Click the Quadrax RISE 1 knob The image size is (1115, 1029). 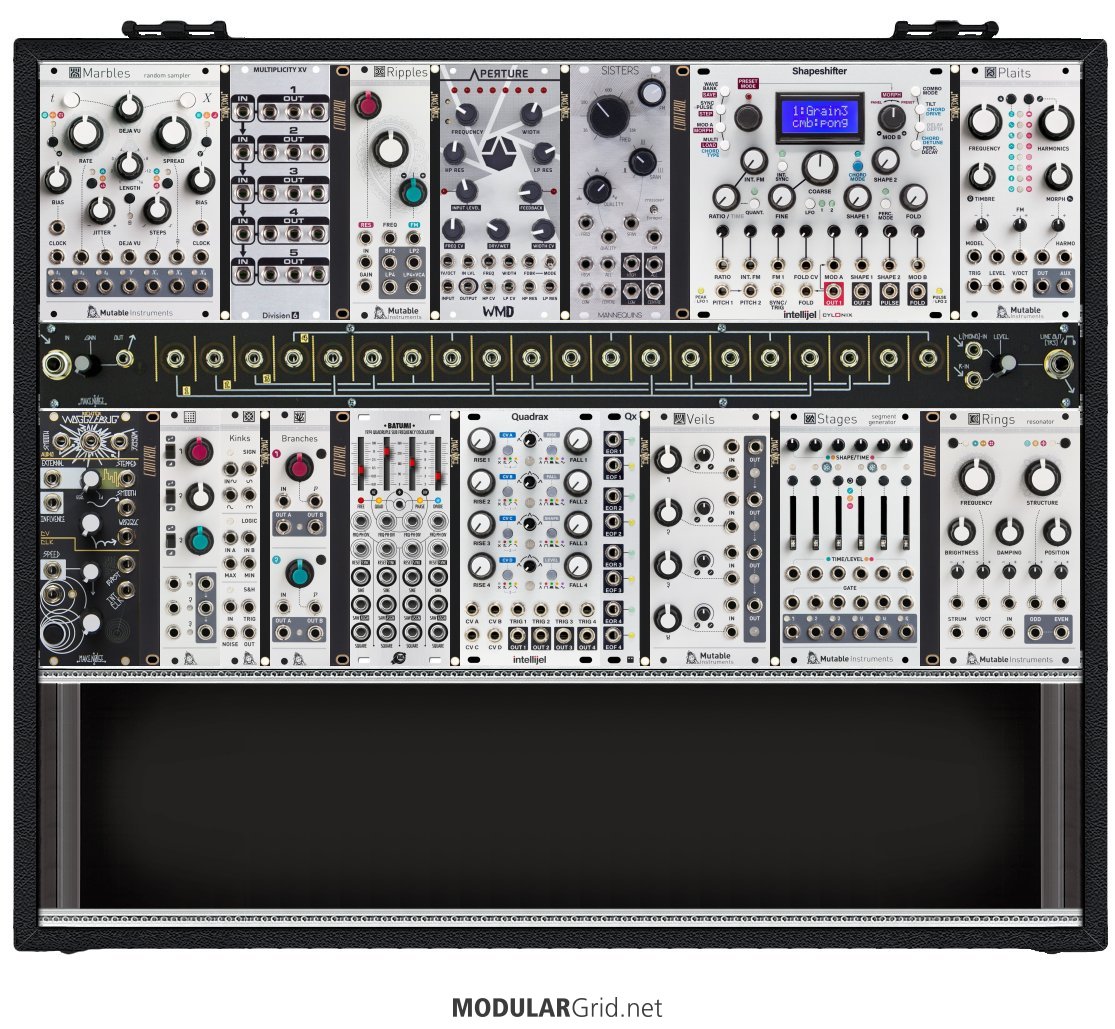pyautogui.click(x=482, y=440)
